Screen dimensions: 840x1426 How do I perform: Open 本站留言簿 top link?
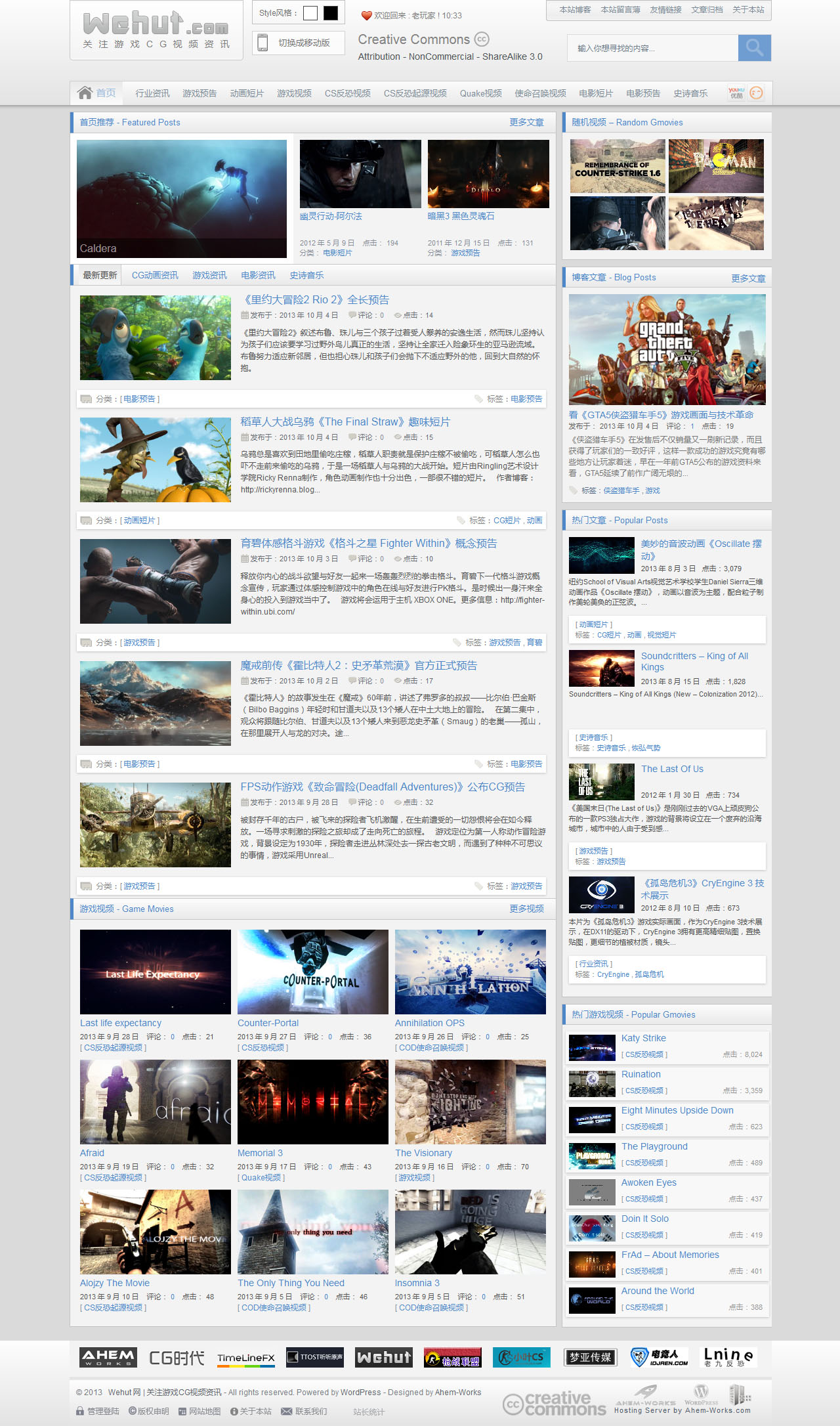pyautogui.click(x=620, y=10)
